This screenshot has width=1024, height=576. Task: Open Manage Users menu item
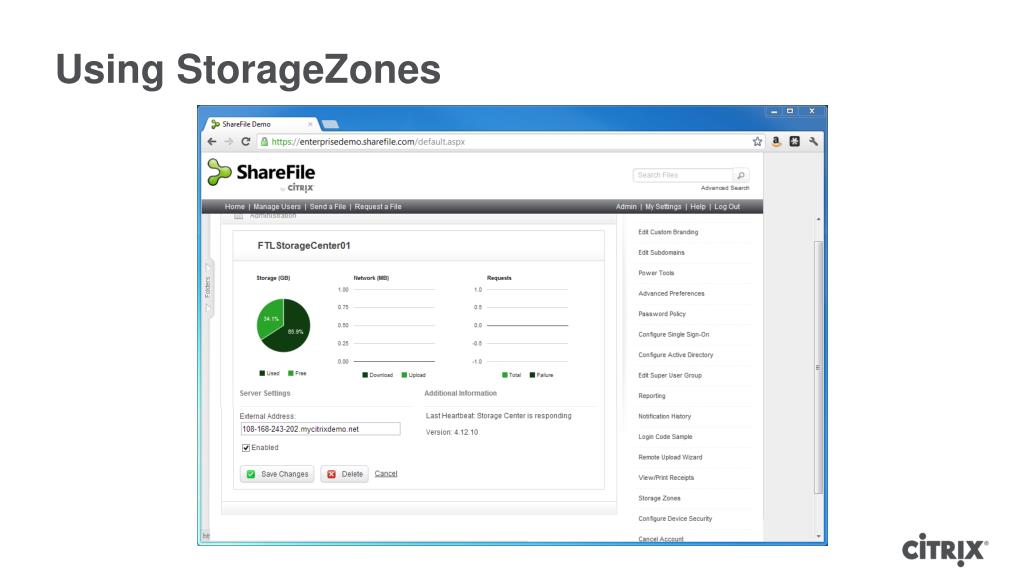[277, 206]
